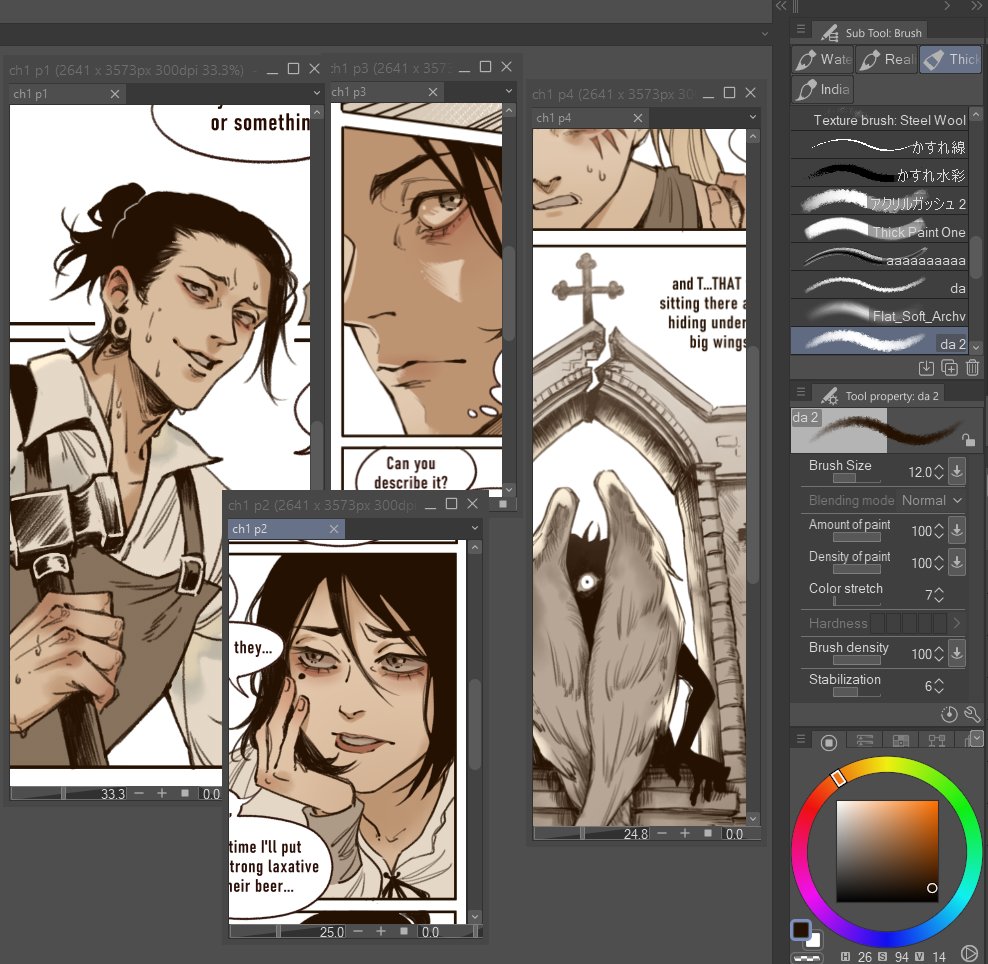988x964 pixels.
Task: Zoom in on ch1 p1 window
Action: [162, 793]
